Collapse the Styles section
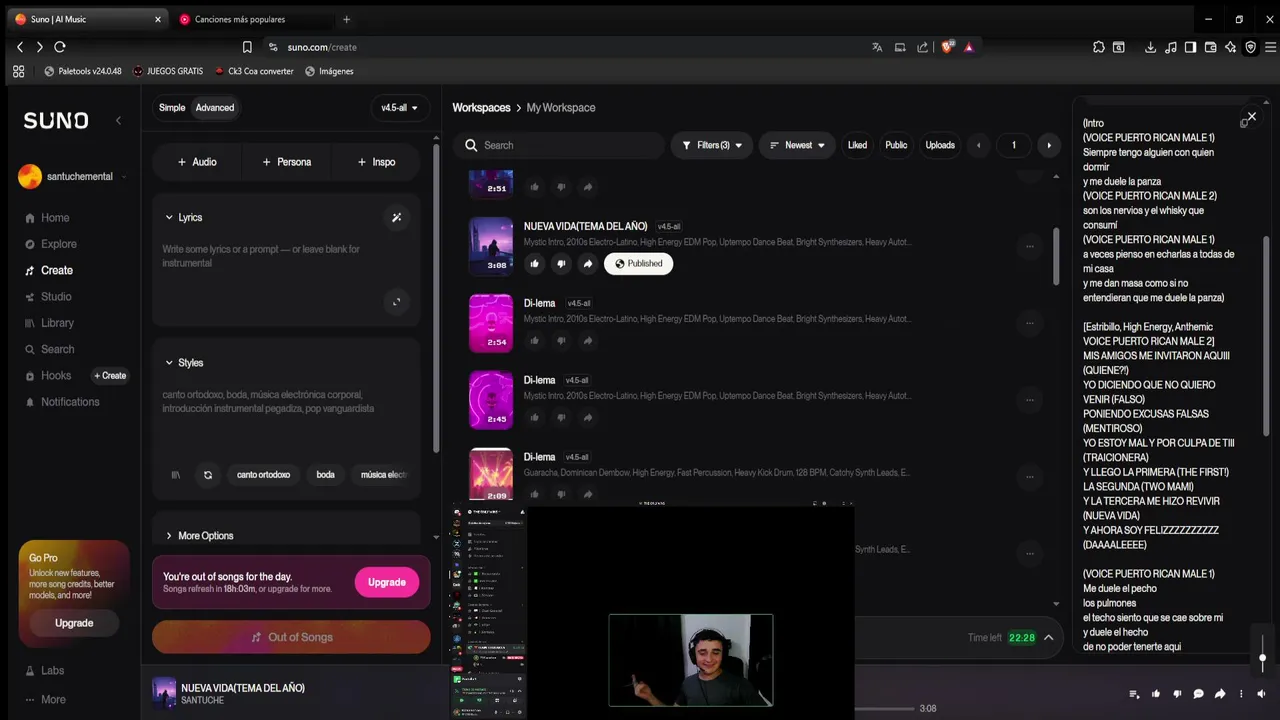The height and width of the screenshot is (720, 1280). pos(184,363)
